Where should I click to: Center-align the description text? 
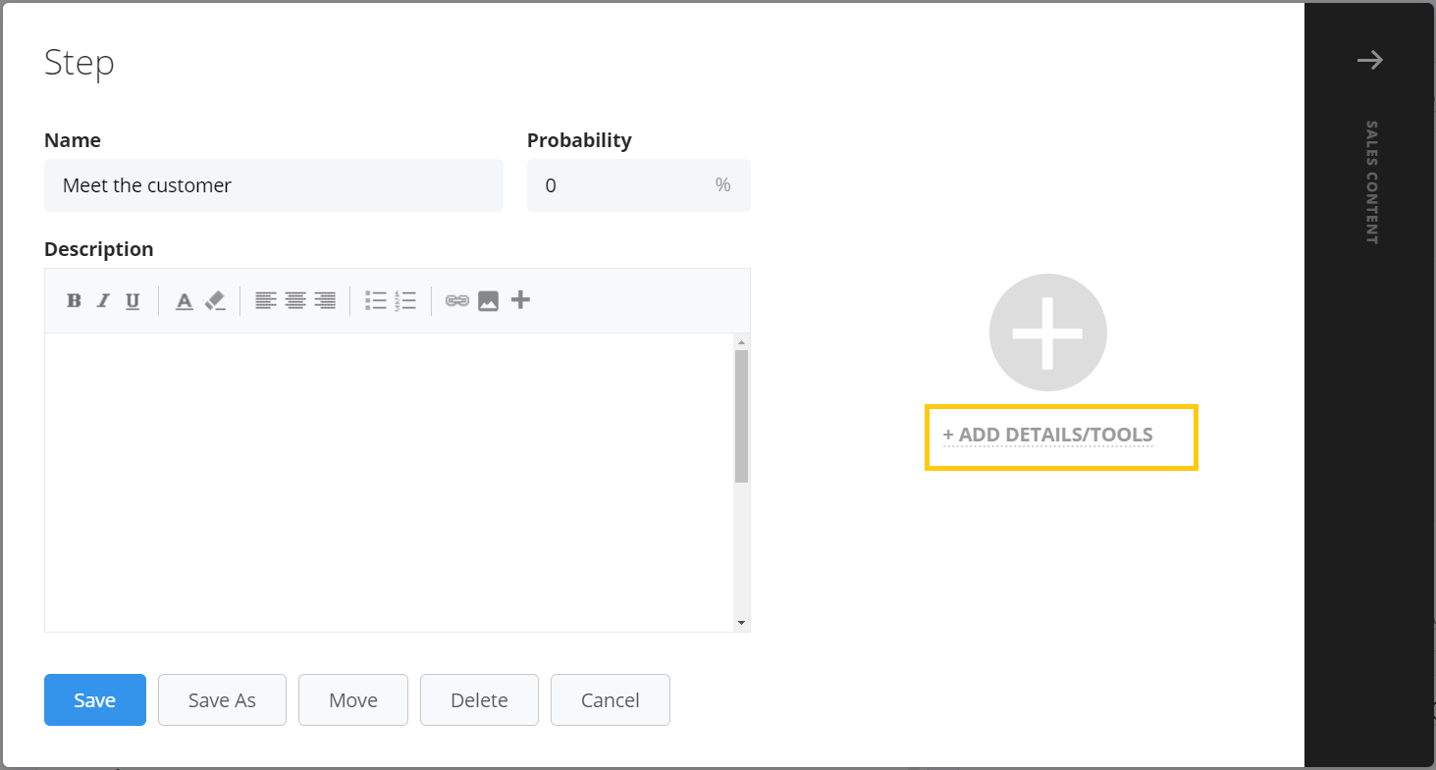click(x=294, y=299)
